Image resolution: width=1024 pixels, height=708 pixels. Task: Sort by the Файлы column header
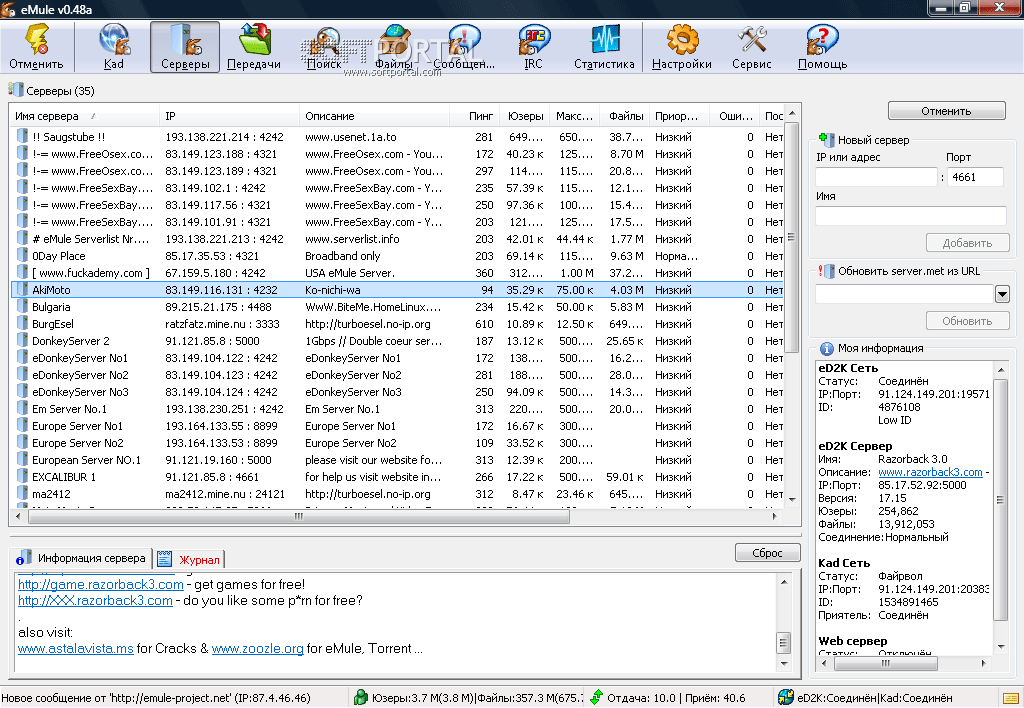pyautogui.click(x=625, y=116)
